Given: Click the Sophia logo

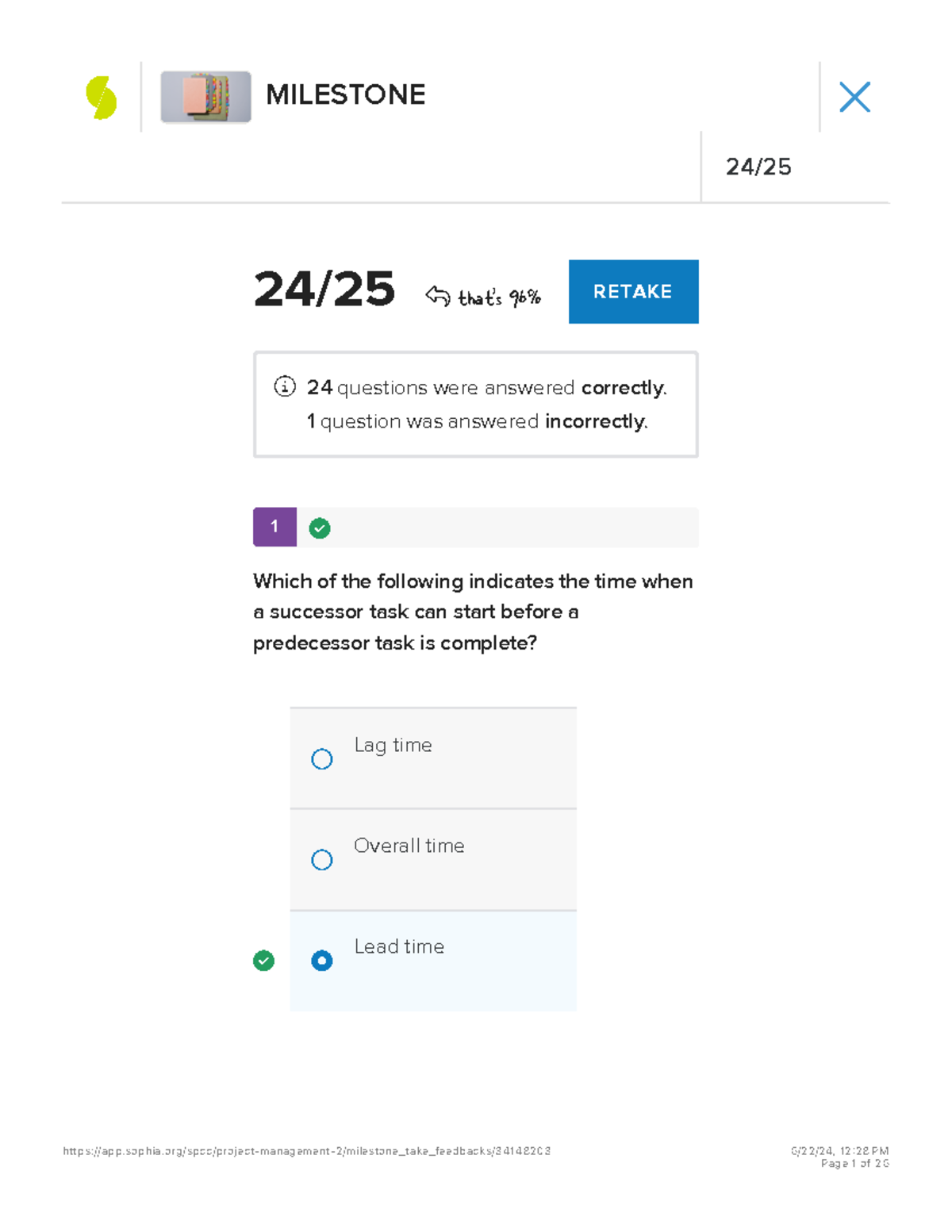Looking at the screenshot, I should tap(101, 98).
